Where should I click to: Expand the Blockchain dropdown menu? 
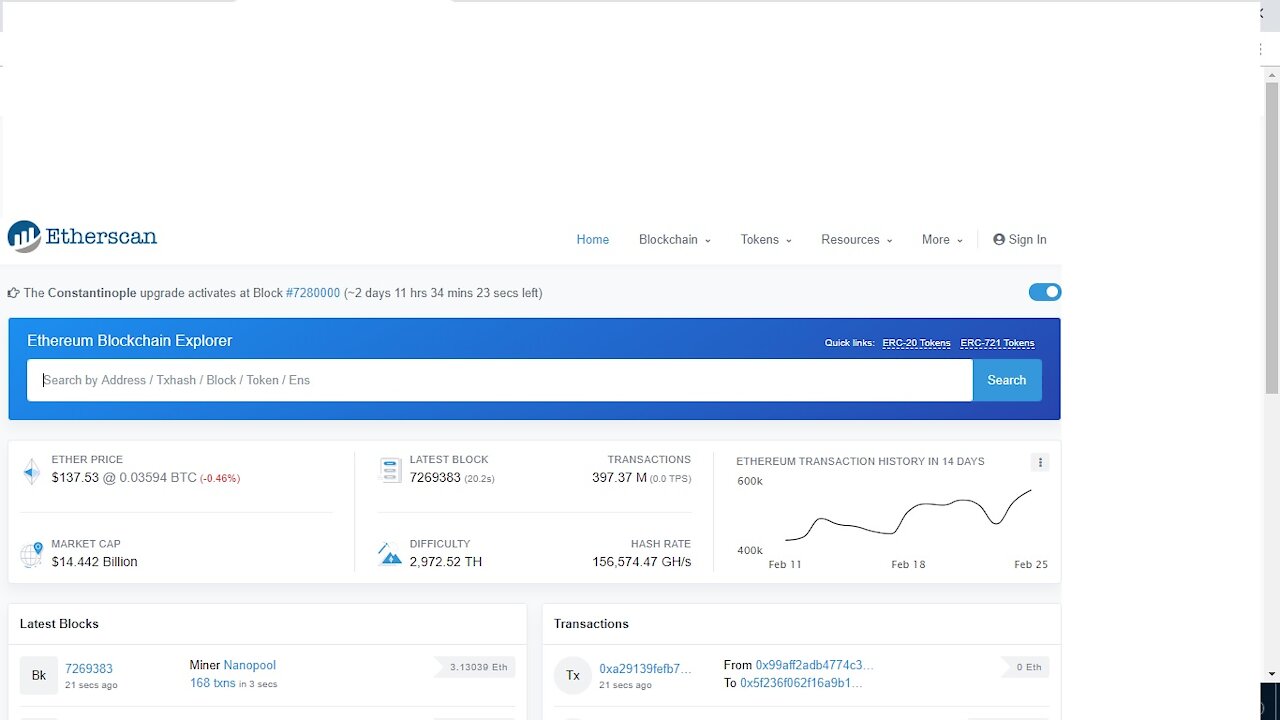(675, 239)
